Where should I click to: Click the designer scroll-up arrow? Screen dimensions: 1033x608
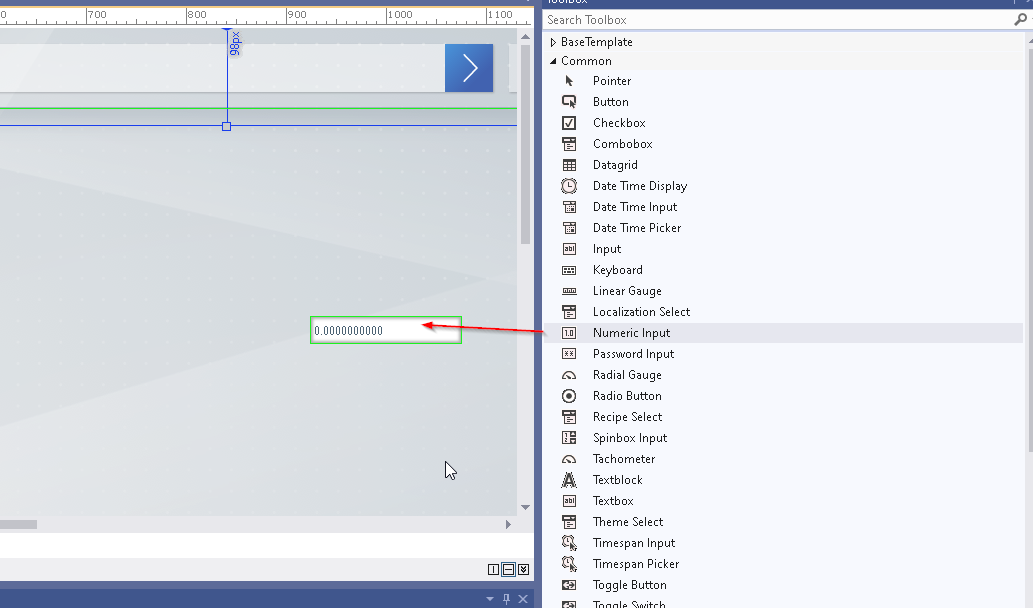(525, 37)
